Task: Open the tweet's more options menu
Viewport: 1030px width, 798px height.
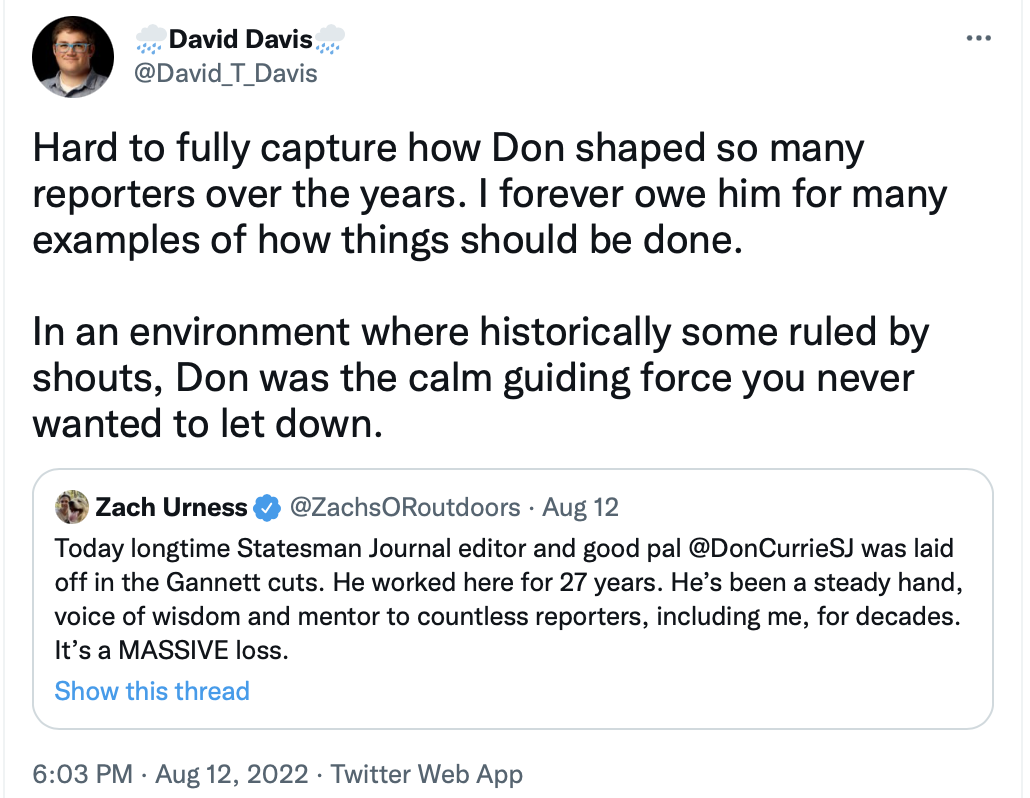Action: (977, 38)
